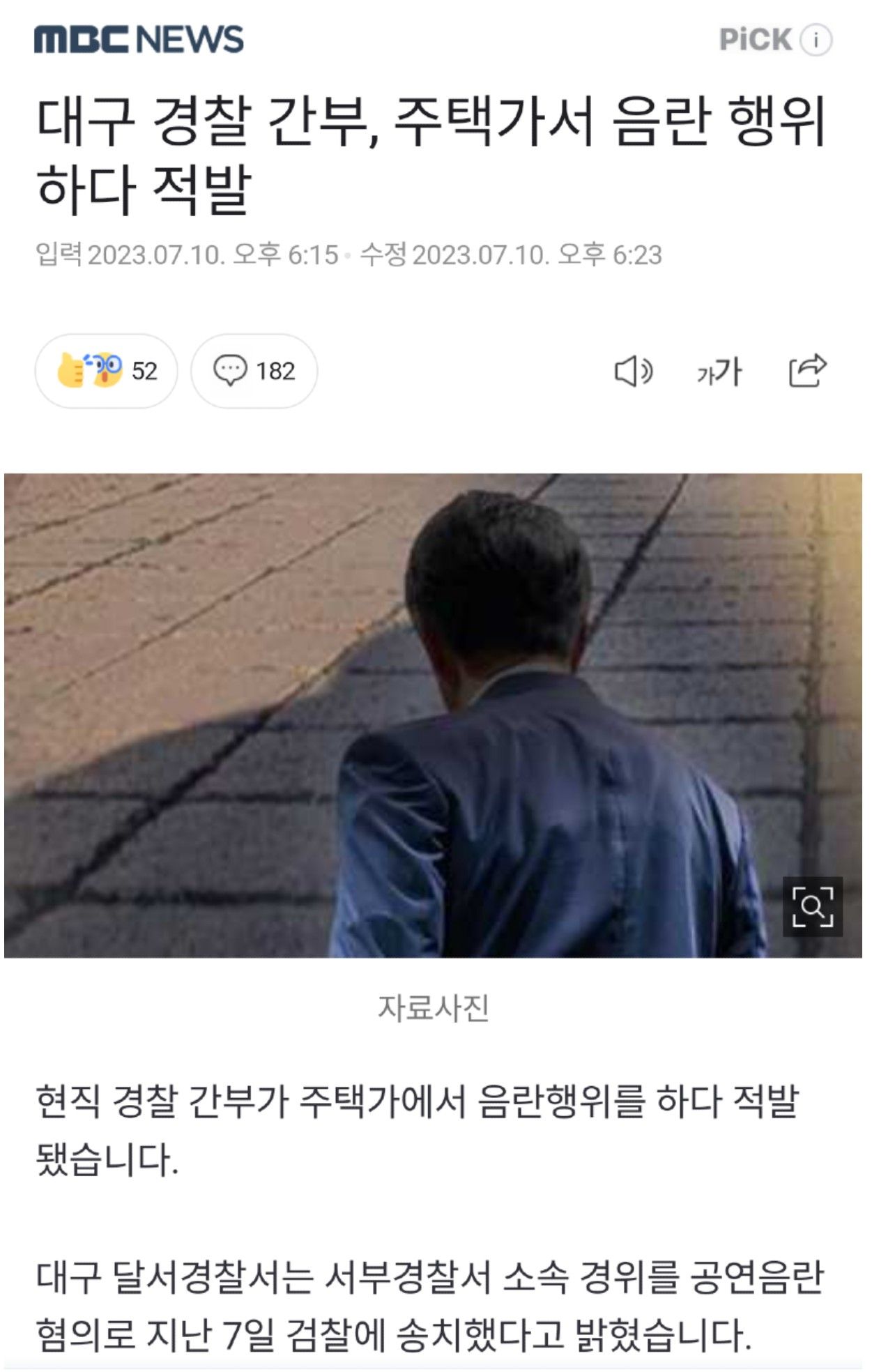872x1372 pixels.
Task: Click the thumbs-up emoji reaction icon
Action: 71,370
